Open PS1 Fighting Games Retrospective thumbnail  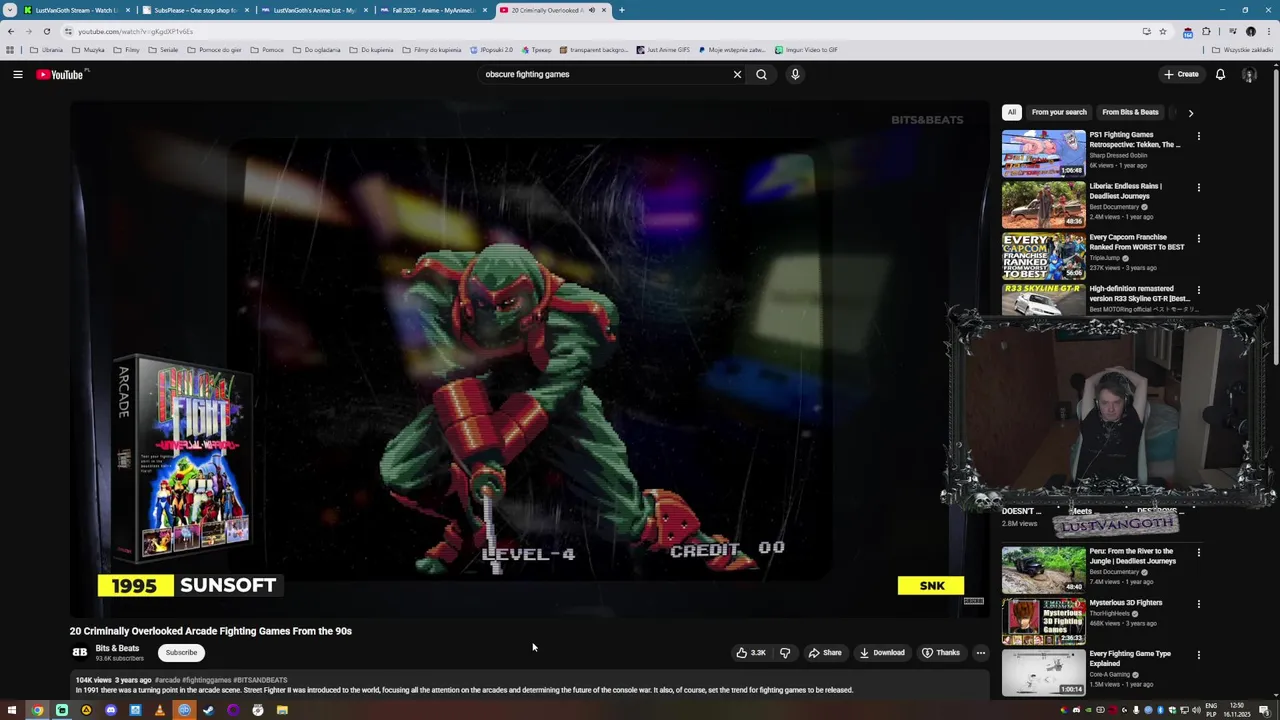coord(1043,152)
